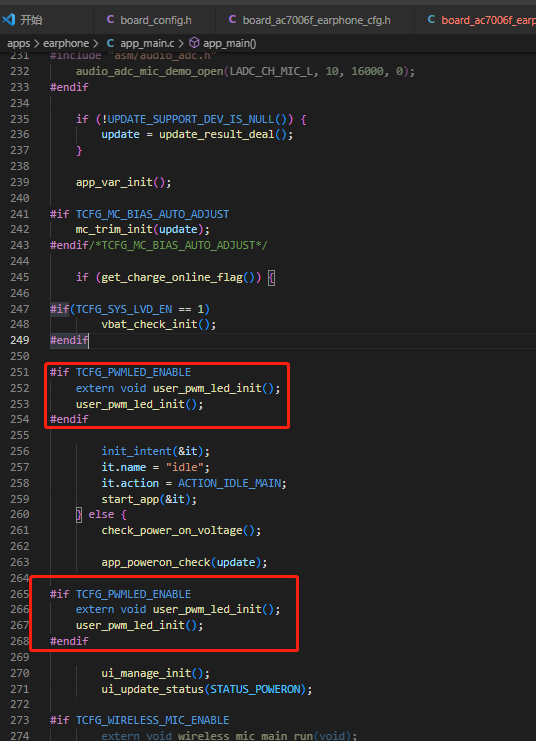Click UPDATE_SUPPORT_DEV_IS_NULL macro on line 235
This screenshot has width=536, height=741.
point(190,119)
